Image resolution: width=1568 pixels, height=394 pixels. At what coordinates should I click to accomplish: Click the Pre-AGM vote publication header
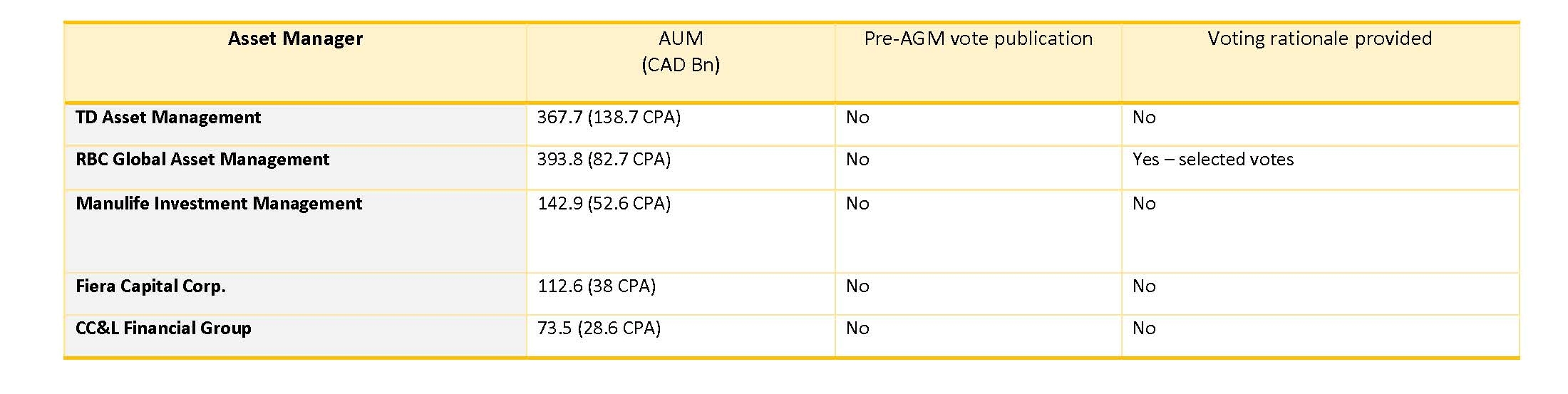978,38
